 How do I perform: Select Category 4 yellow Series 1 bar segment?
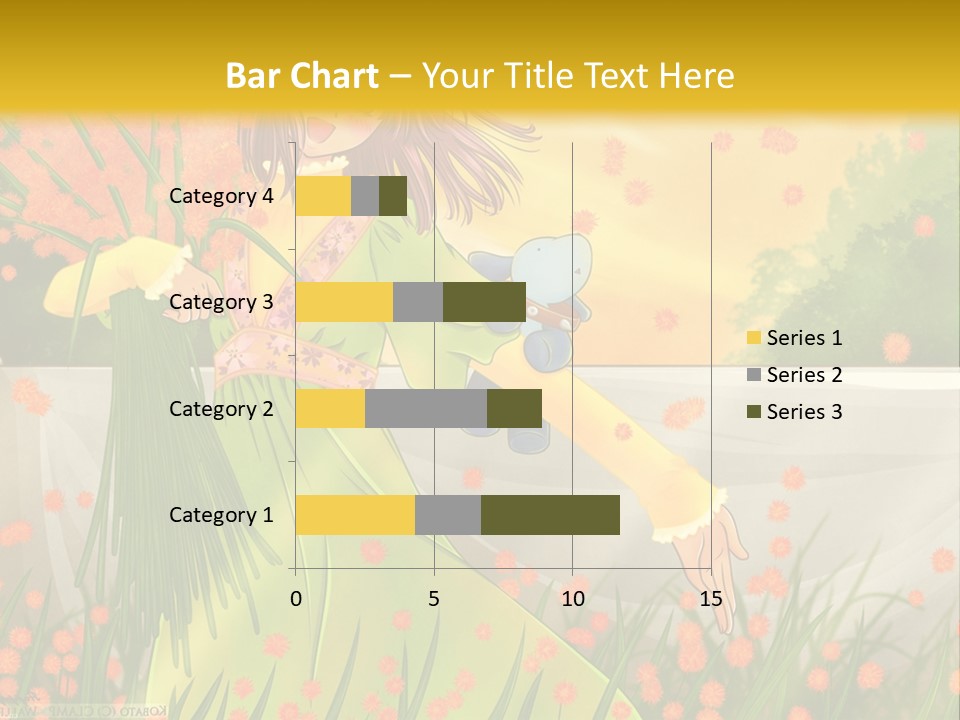click(323, 196)
